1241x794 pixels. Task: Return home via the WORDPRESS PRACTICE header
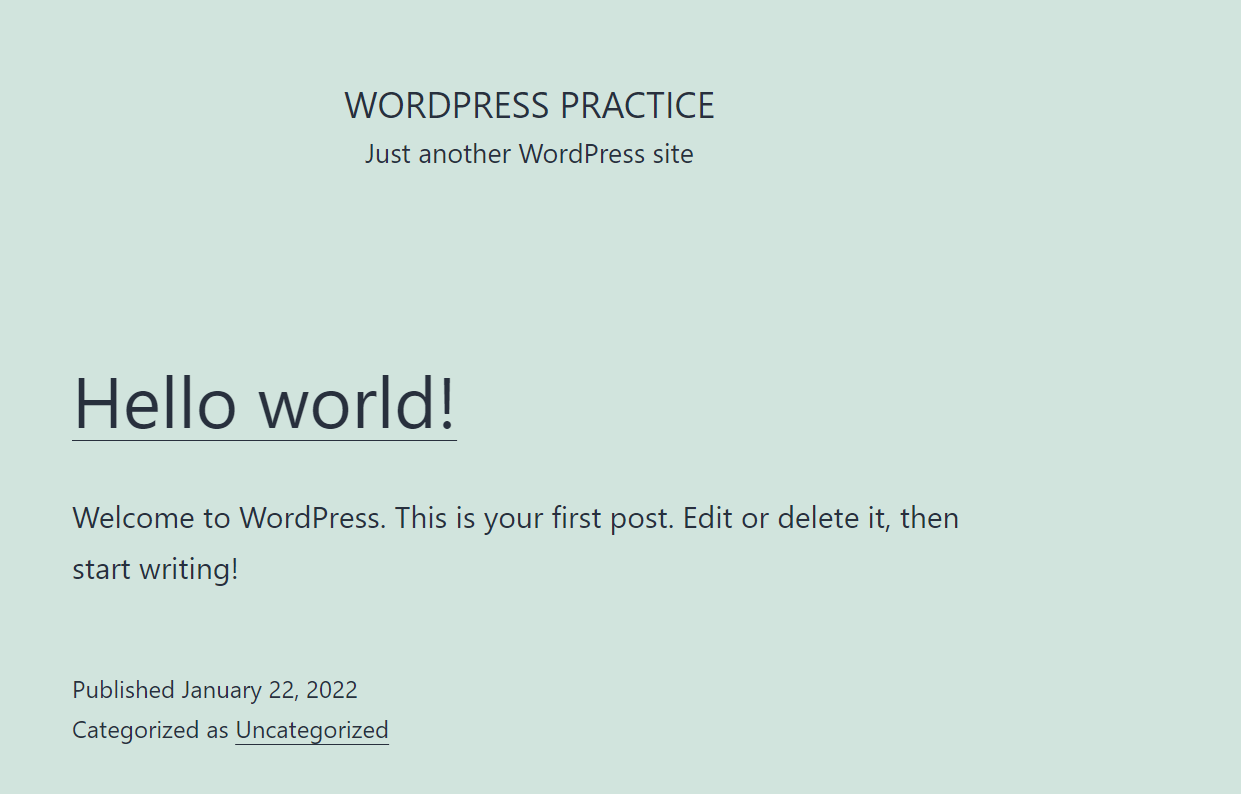[x=529, y=105]
